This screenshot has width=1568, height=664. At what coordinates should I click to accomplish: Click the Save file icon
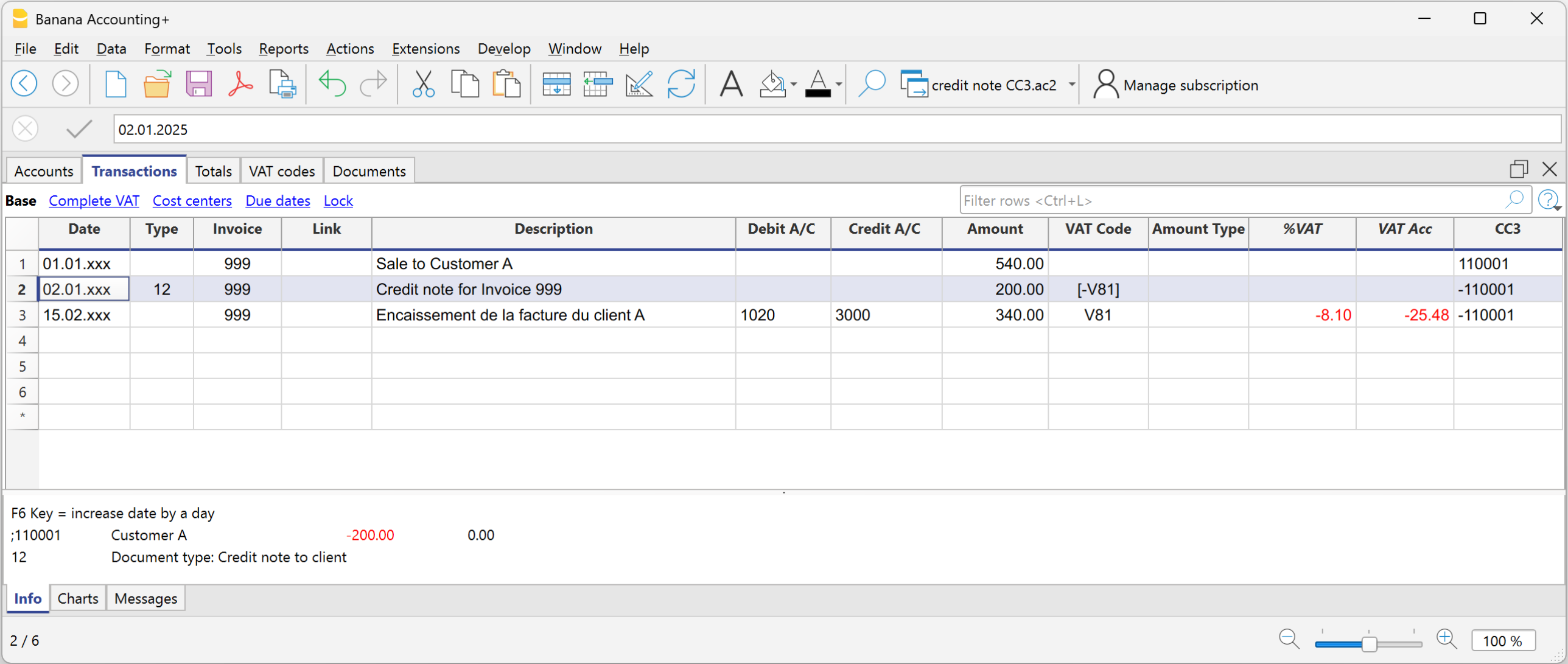tap(198, 84)
